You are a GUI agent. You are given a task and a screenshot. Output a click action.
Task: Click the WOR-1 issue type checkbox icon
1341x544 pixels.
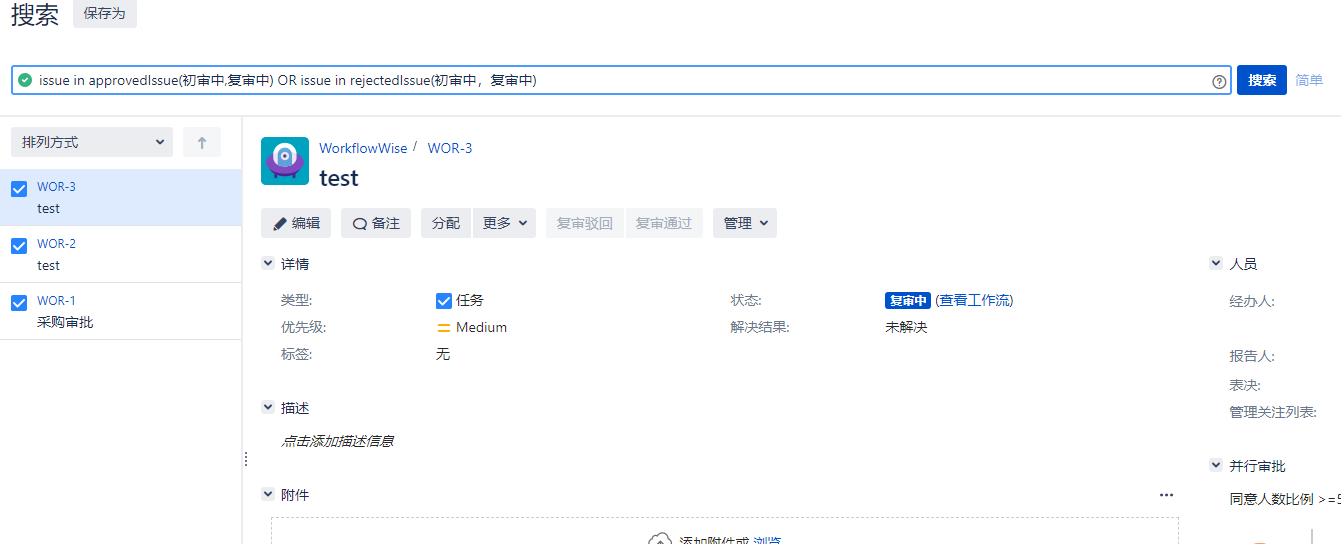19,303
